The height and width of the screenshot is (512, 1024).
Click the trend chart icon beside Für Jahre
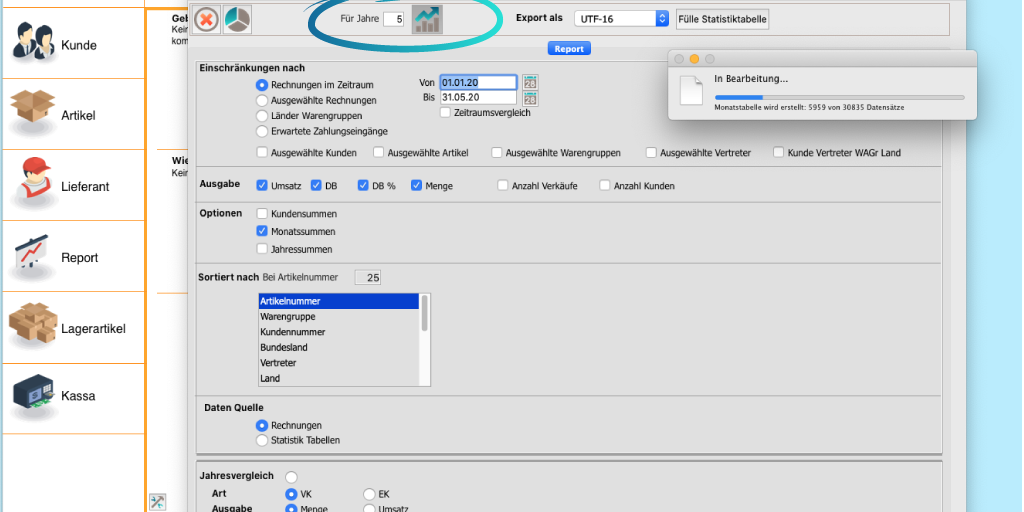tap(427, 19)
